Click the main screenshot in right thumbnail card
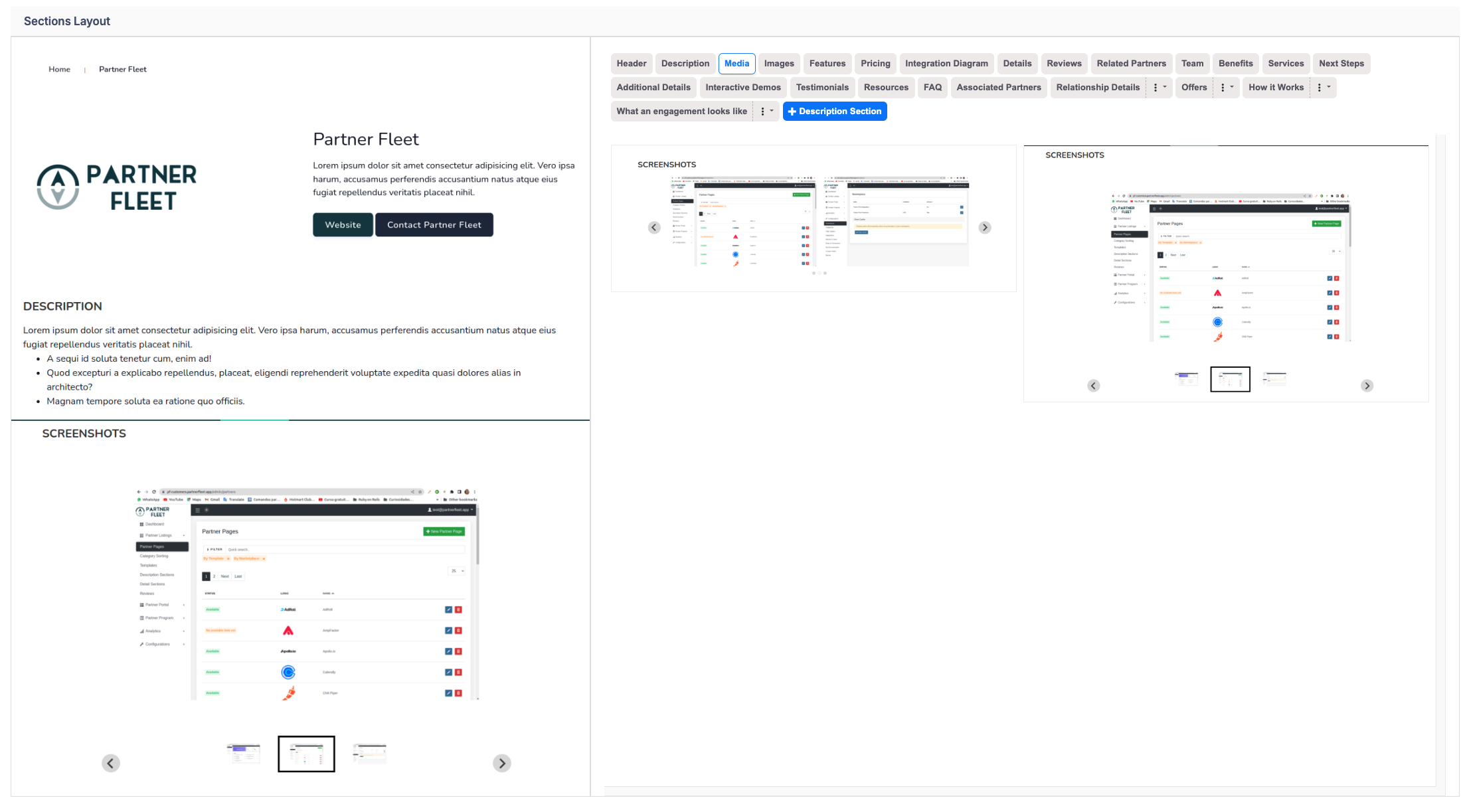This screenshot has width=1461, height=812. coord(1231,268)
